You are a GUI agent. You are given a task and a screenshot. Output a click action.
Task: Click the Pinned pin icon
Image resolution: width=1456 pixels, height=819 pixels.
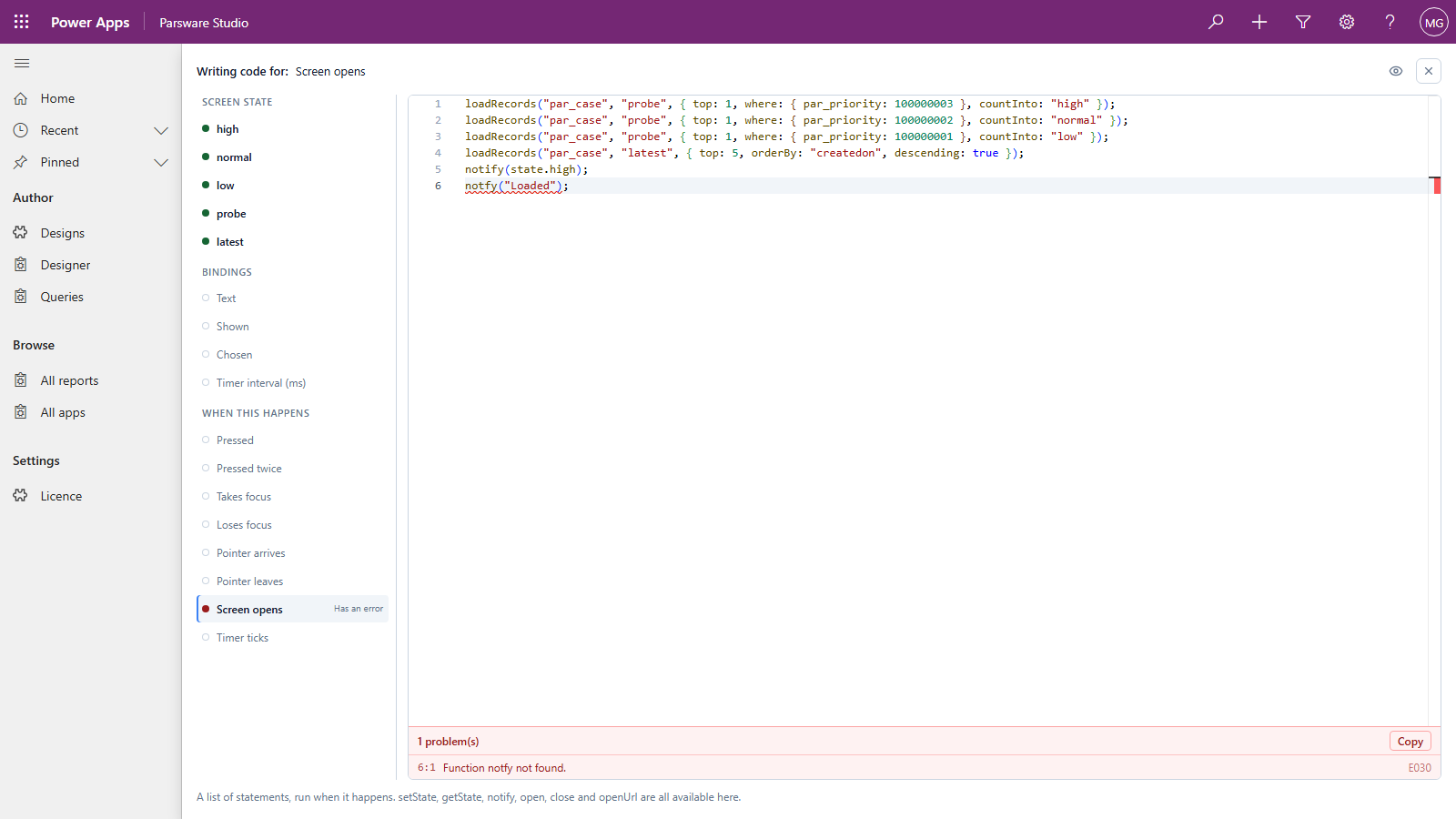[x=21, y=162]
